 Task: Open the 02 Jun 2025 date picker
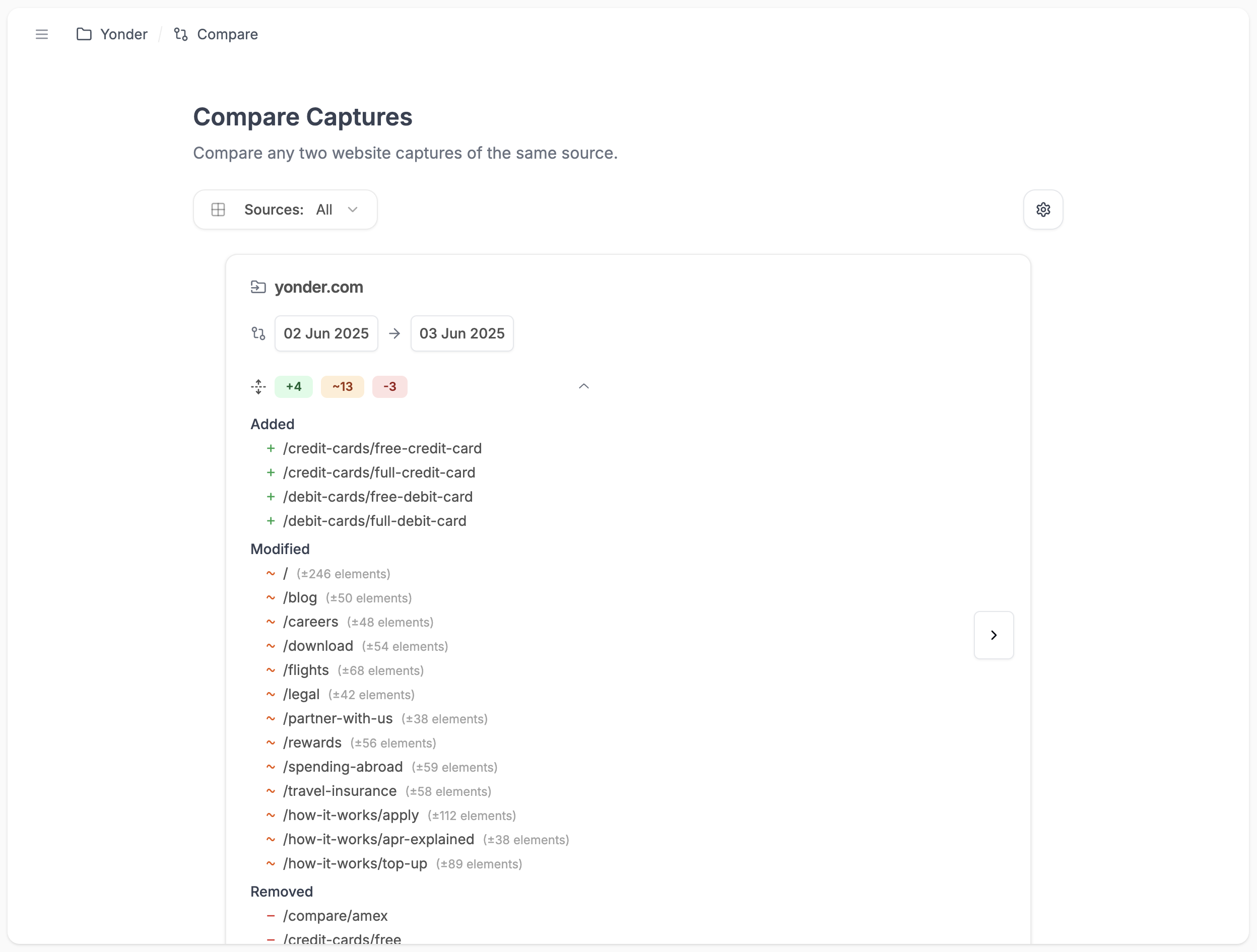click(325, 333)
